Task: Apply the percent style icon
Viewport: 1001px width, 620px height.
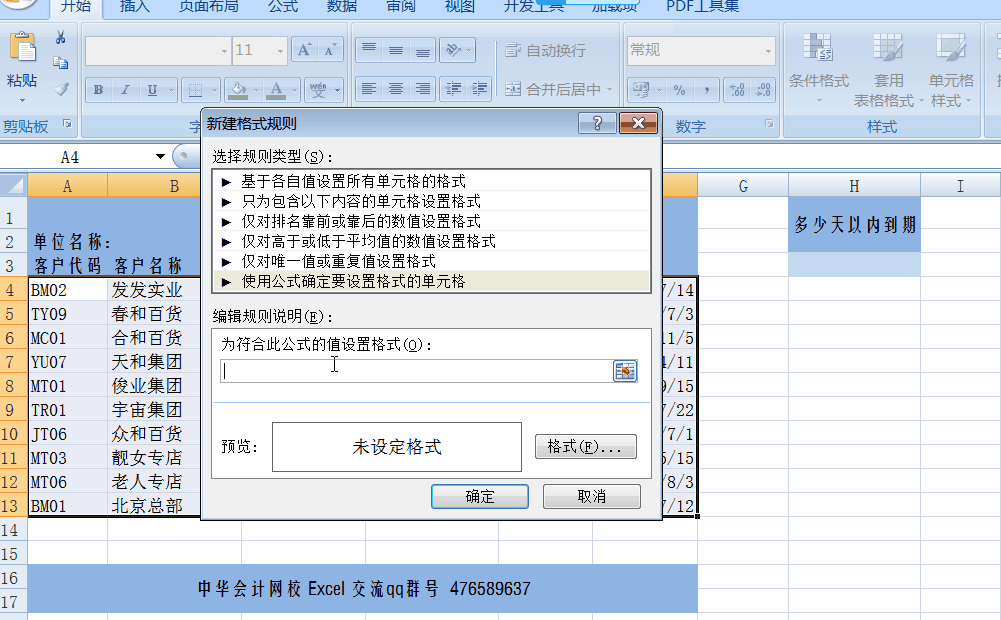Action: click(678, 91)
